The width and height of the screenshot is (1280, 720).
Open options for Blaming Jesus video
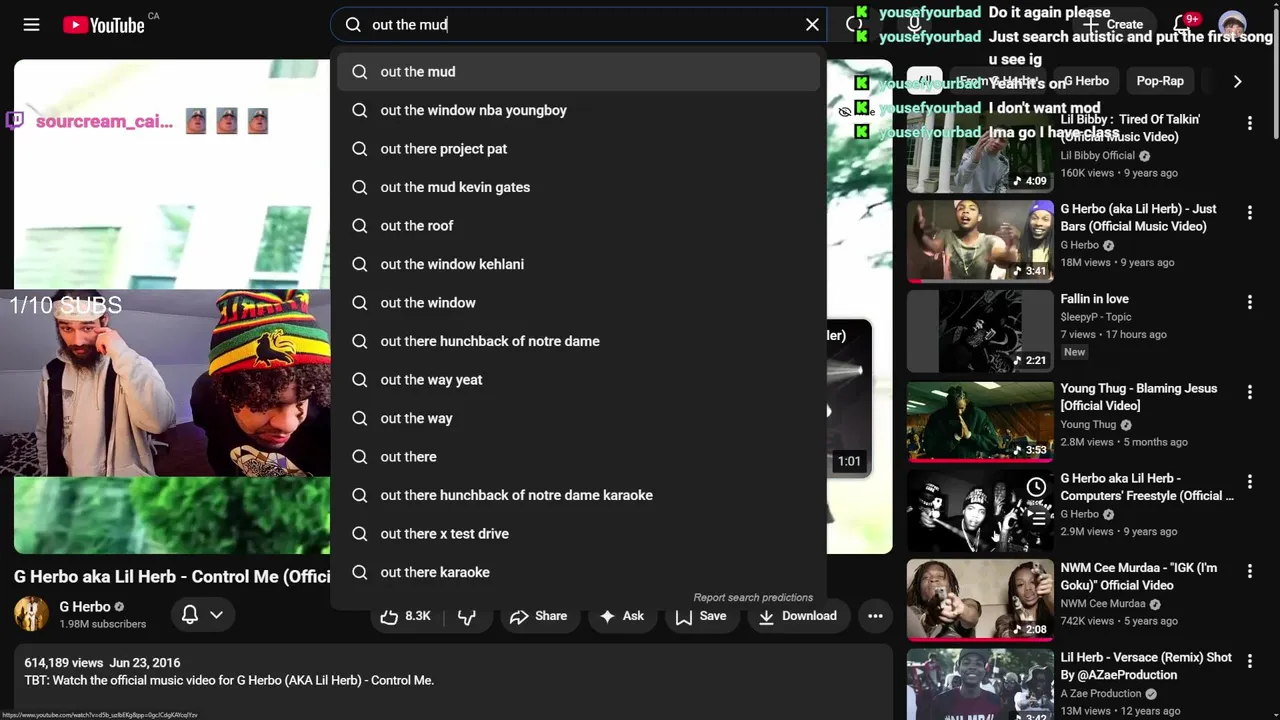click(1249, 393)
